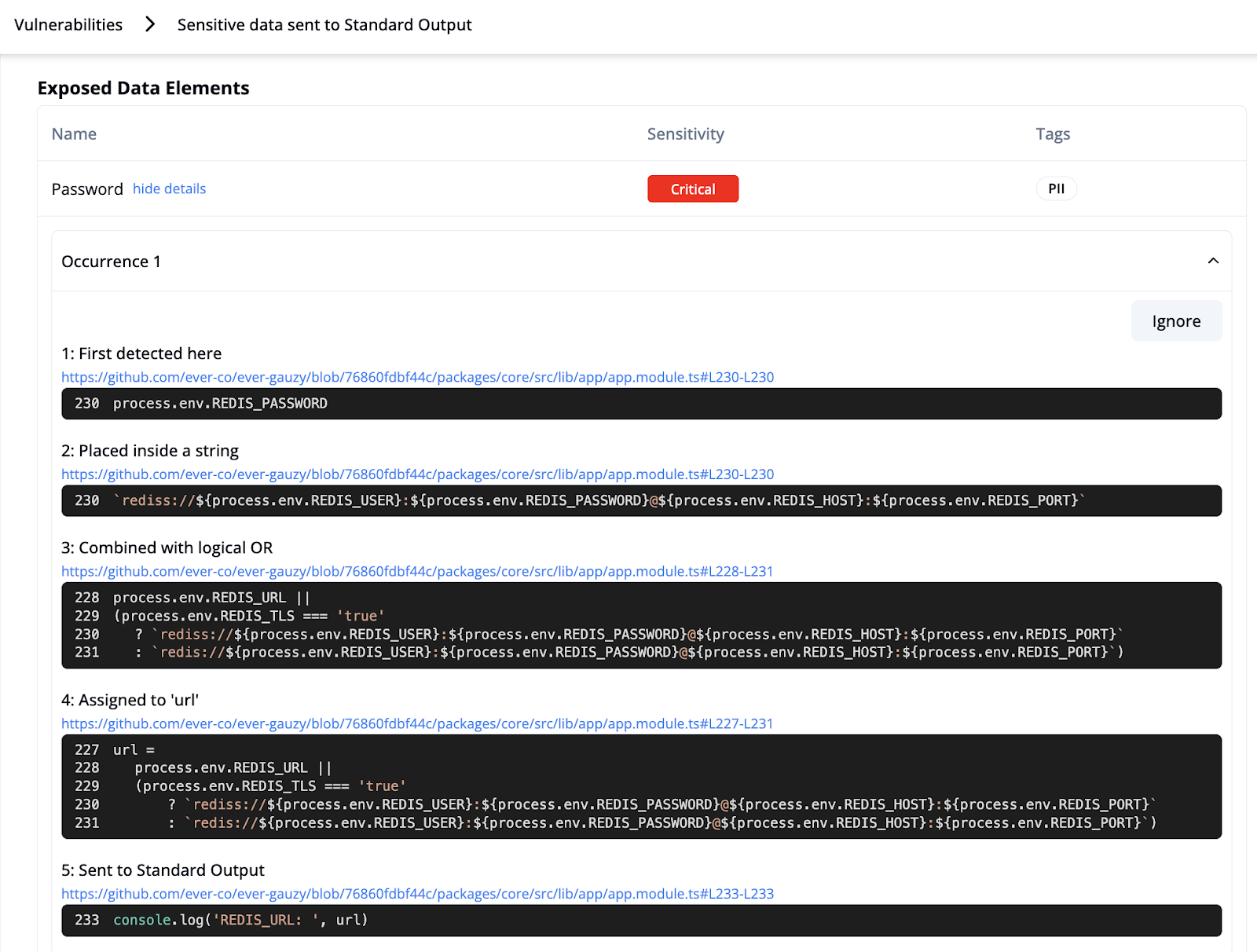Viewport: 1257px width, 952px height.
Task: Click the Name column header
Action: (x=74, y=134)
